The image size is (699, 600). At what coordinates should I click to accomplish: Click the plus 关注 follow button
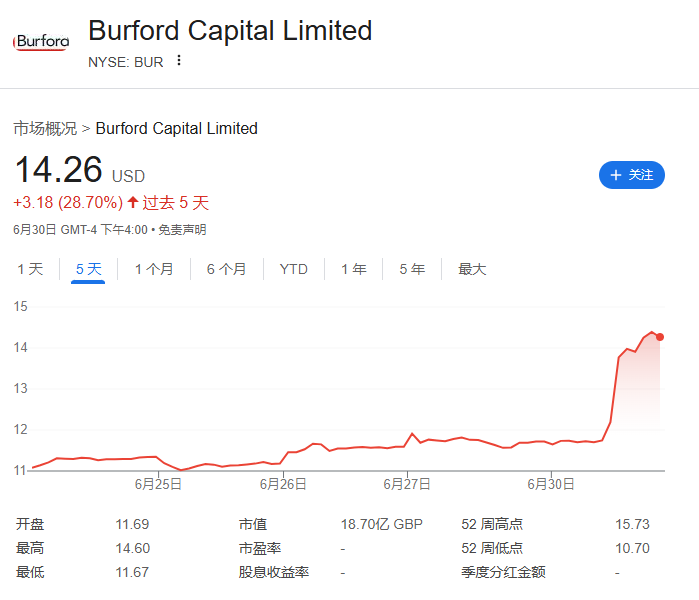631,175
